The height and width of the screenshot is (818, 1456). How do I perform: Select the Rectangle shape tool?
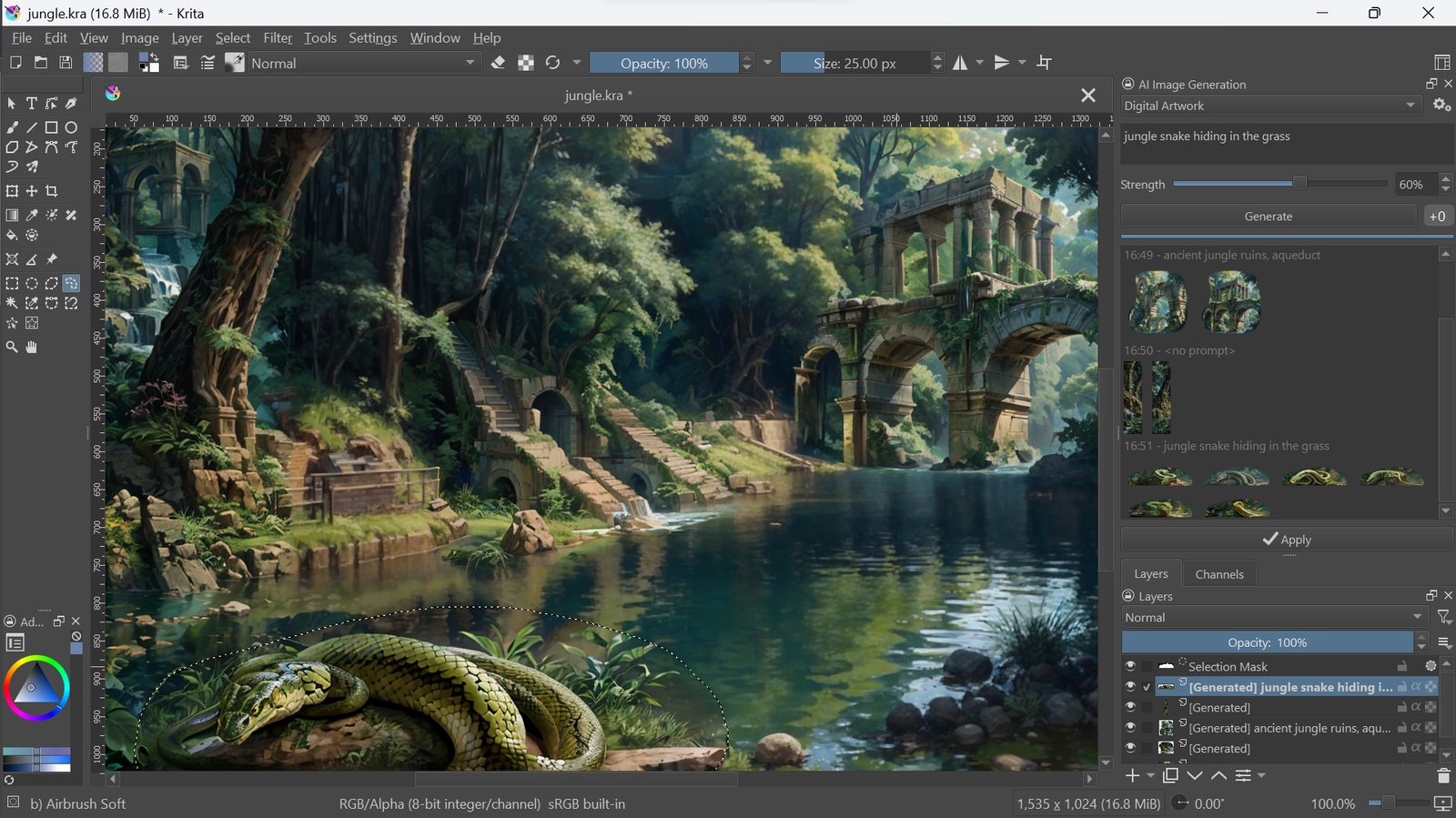52,127
